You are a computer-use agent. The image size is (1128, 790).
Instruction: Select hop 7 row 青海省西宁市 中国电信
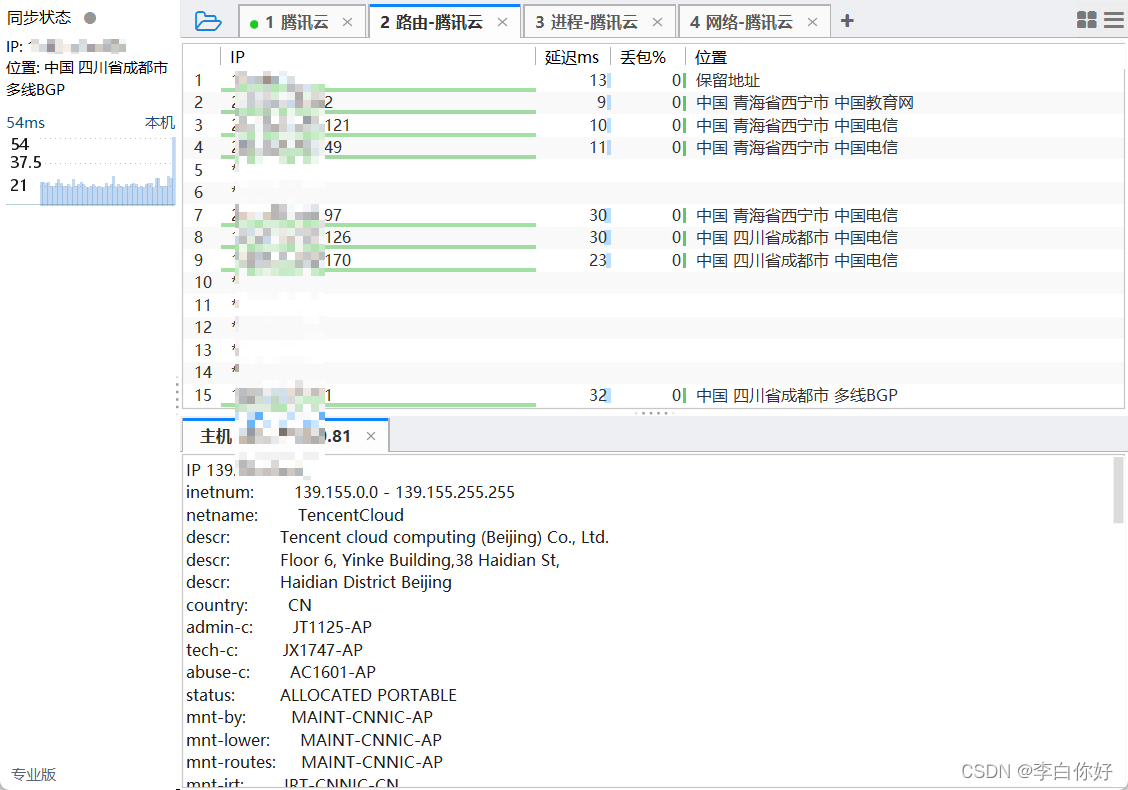click(653, 215)
